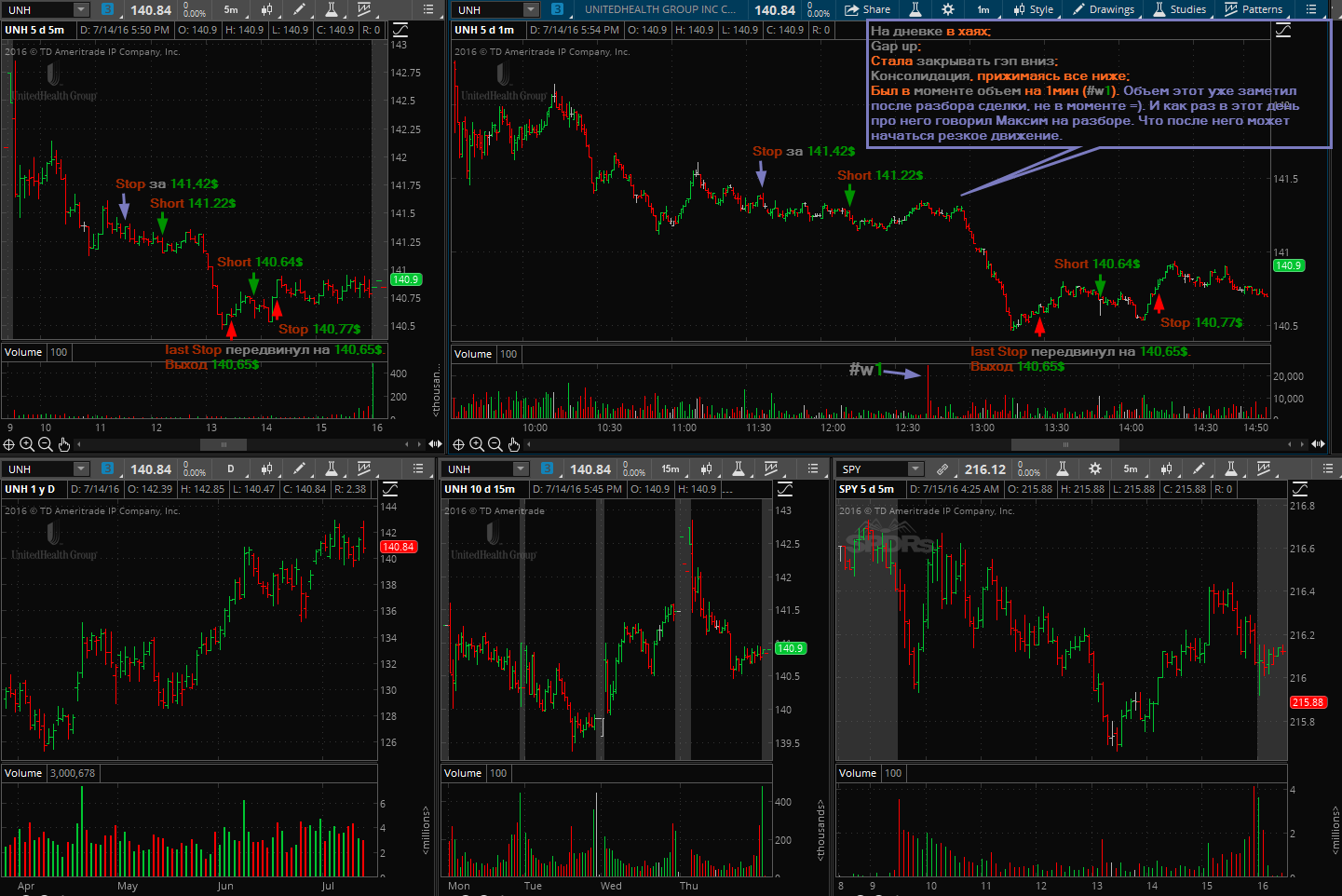The width and height of the screenshot is (1342, 896).
Task: Open drawings pencil tool in UNH 5m panel
Action: pos(299,9)
